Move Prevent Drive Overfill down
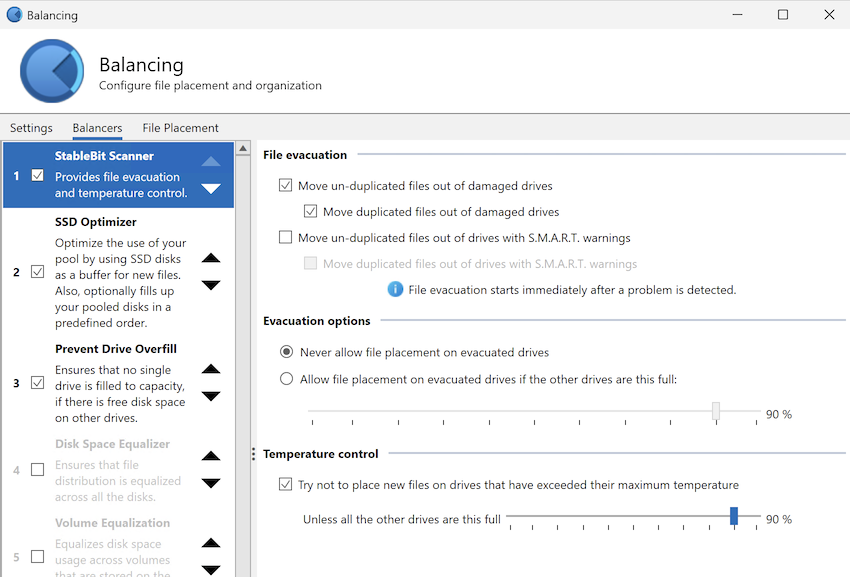 [211, 396]
